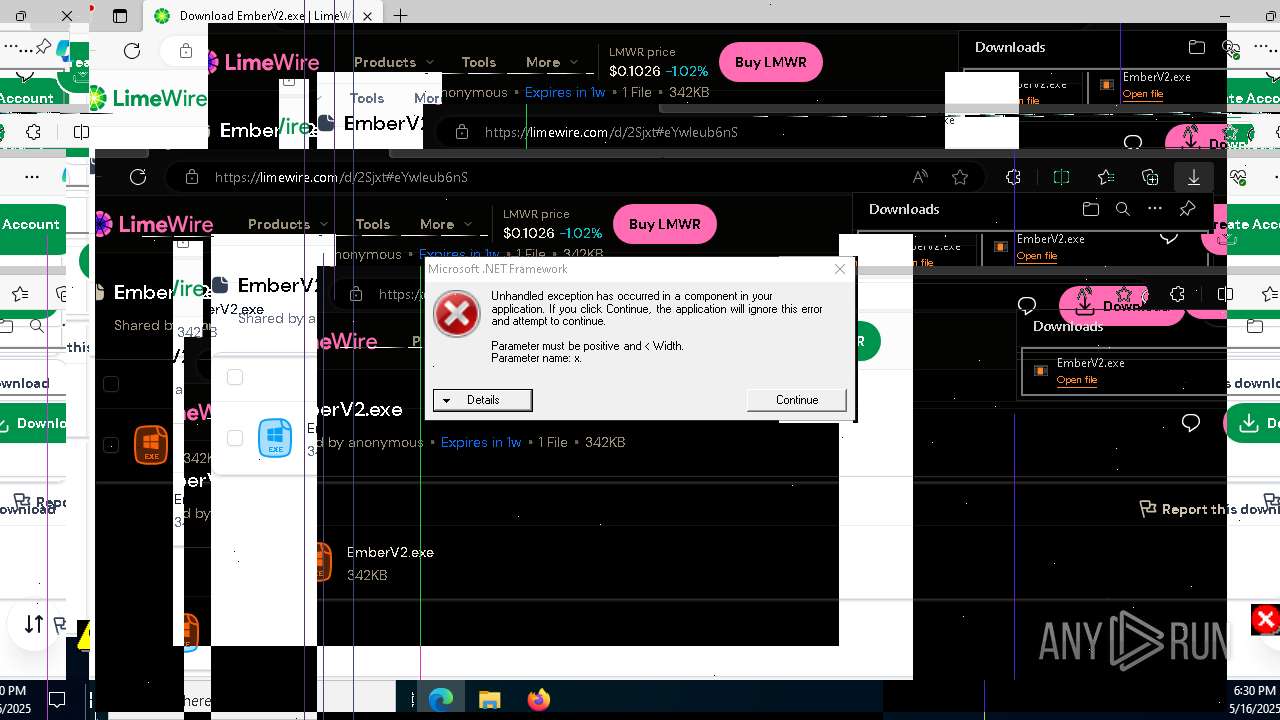1280x720 pixels.
Task: Open the notification center icon in taskbar
Action: [x=58, y=700]
